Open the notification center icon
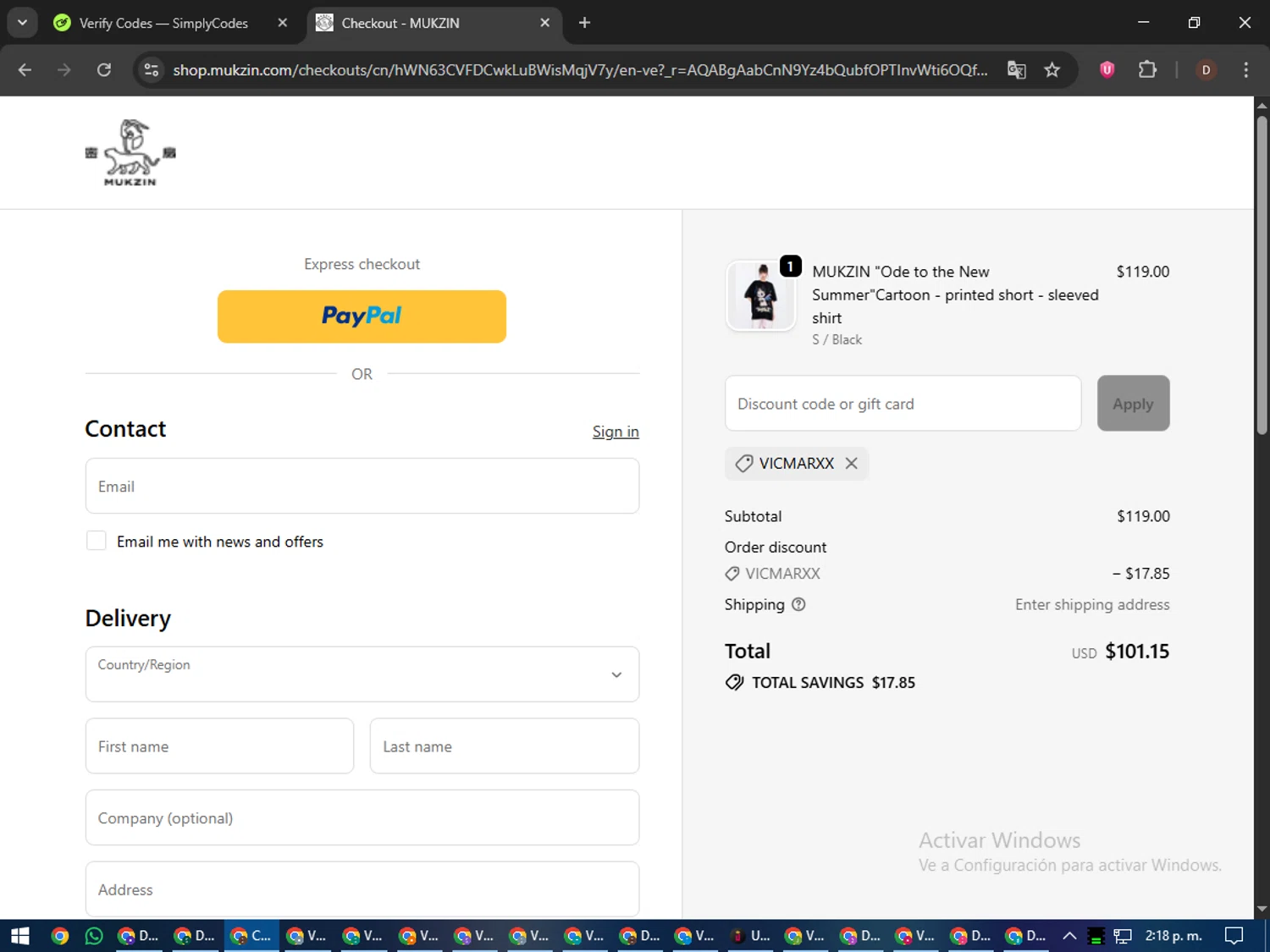Screen dimensions: 1270x952 pos(1234,936)
